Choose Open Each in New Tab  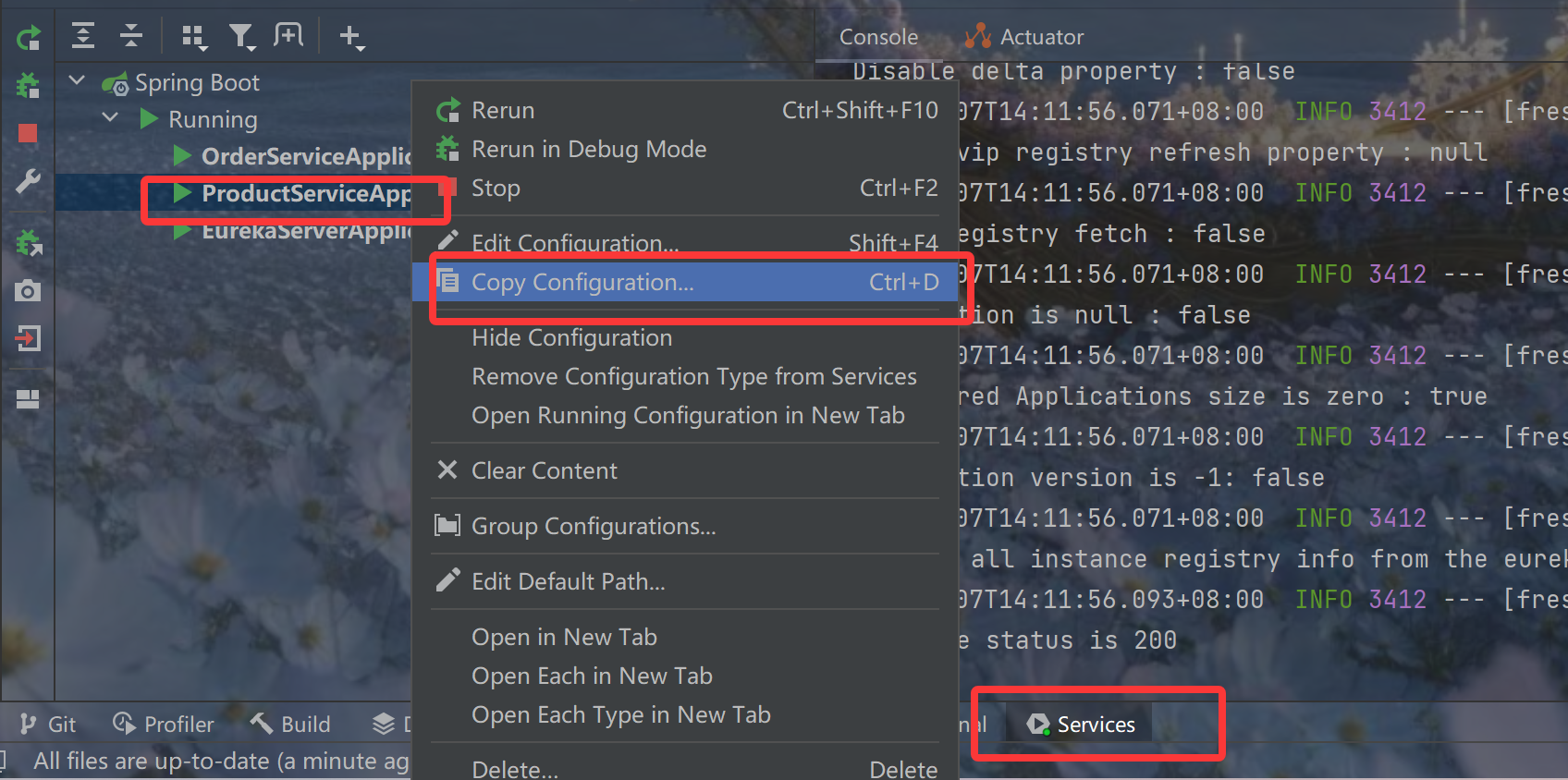686,676
